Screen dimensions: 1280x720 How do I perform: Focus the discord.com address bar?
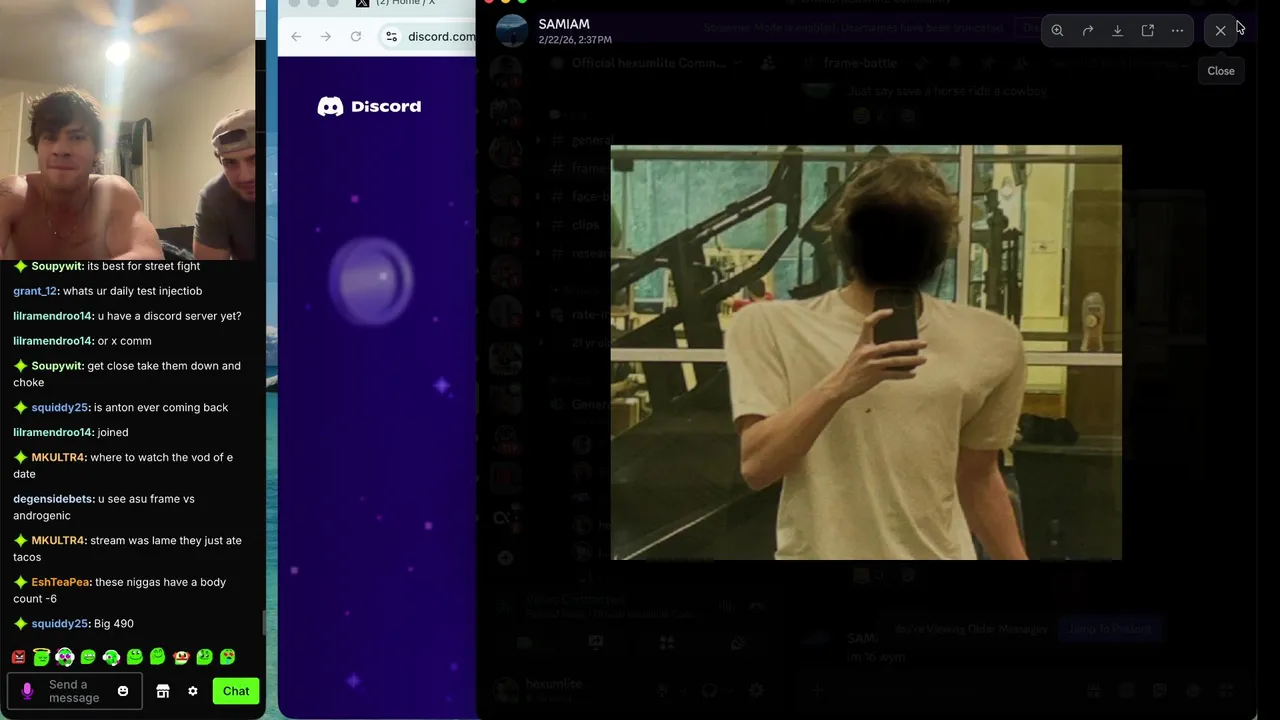coord(428,36)
